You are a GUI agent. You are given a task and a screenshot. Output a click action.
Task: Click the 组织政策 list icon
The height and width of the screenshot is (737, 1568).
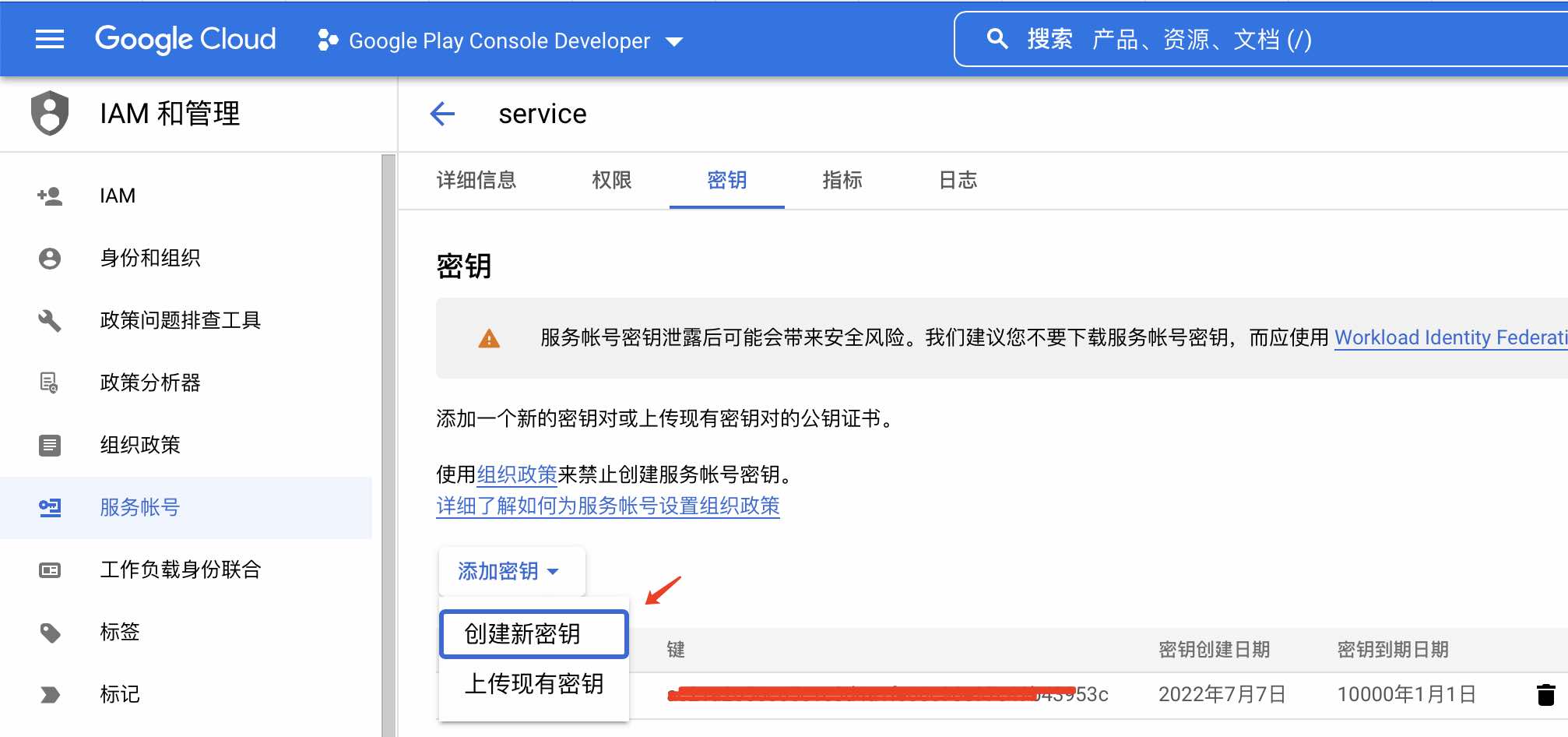50,445
